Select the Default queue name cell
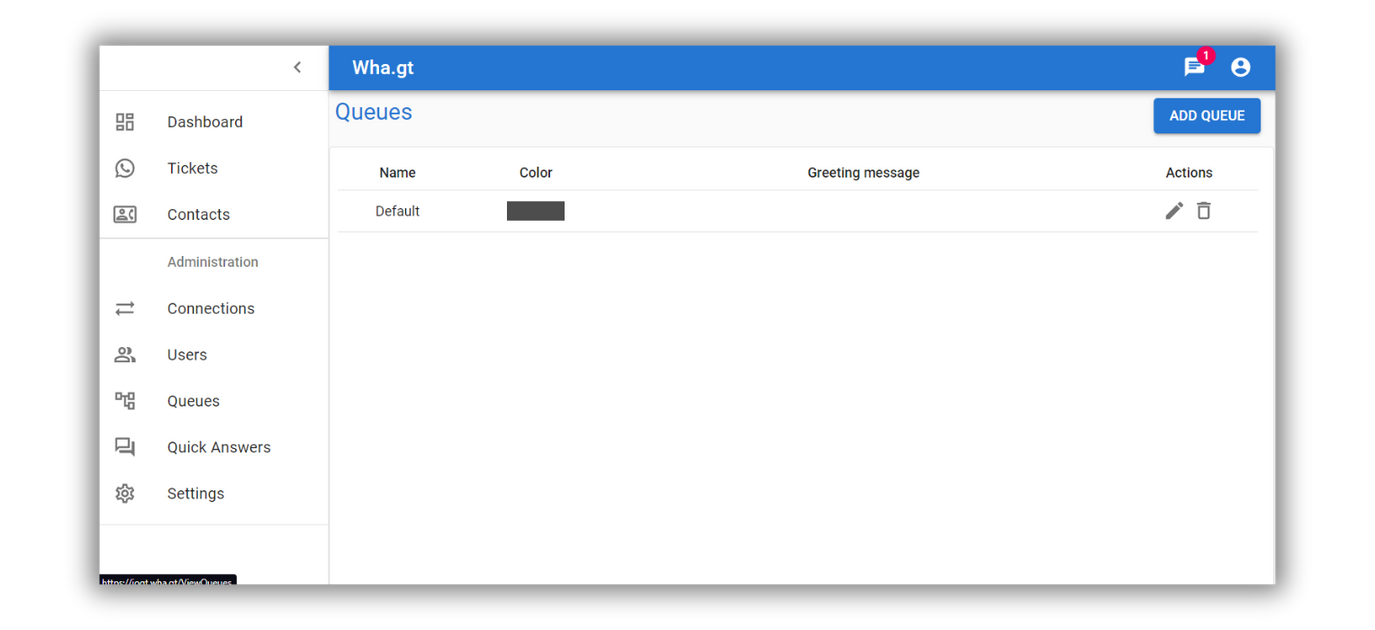This screenshot has width=1375, height=630. point(397,211)
